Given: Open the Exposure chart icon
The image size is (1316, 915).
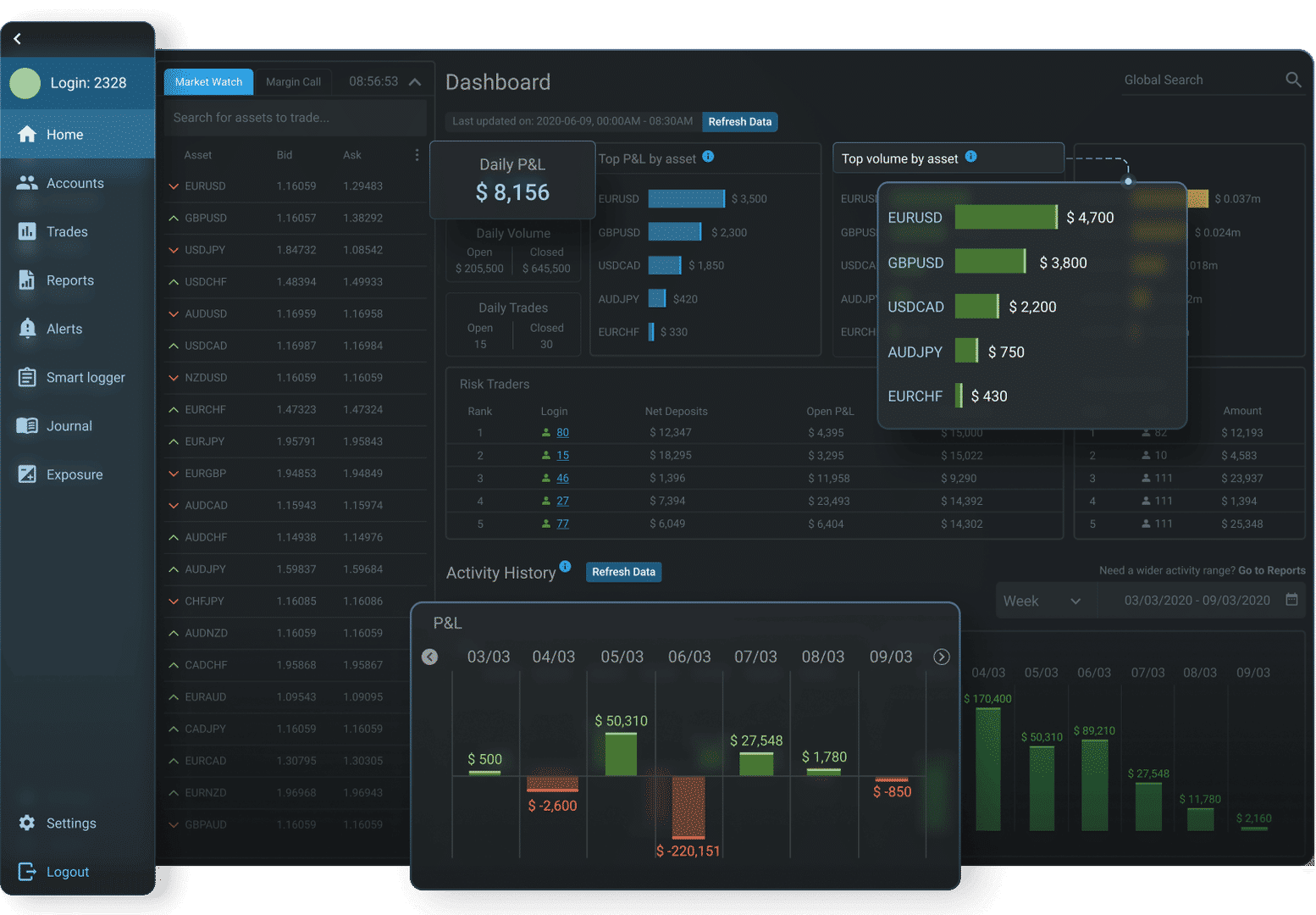Looking at the screenshot, I should pyautogui.click(x=27, y=474).
